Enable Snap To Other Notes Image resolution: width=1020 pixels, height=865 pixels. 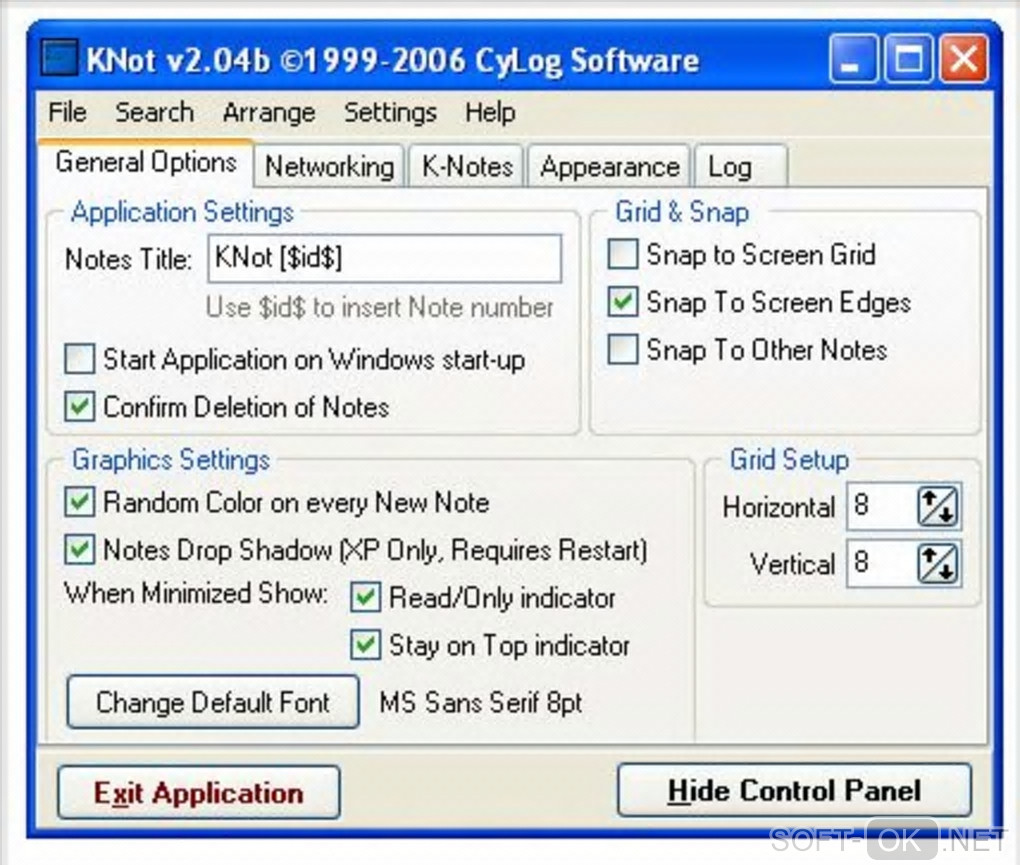[623, 349]
